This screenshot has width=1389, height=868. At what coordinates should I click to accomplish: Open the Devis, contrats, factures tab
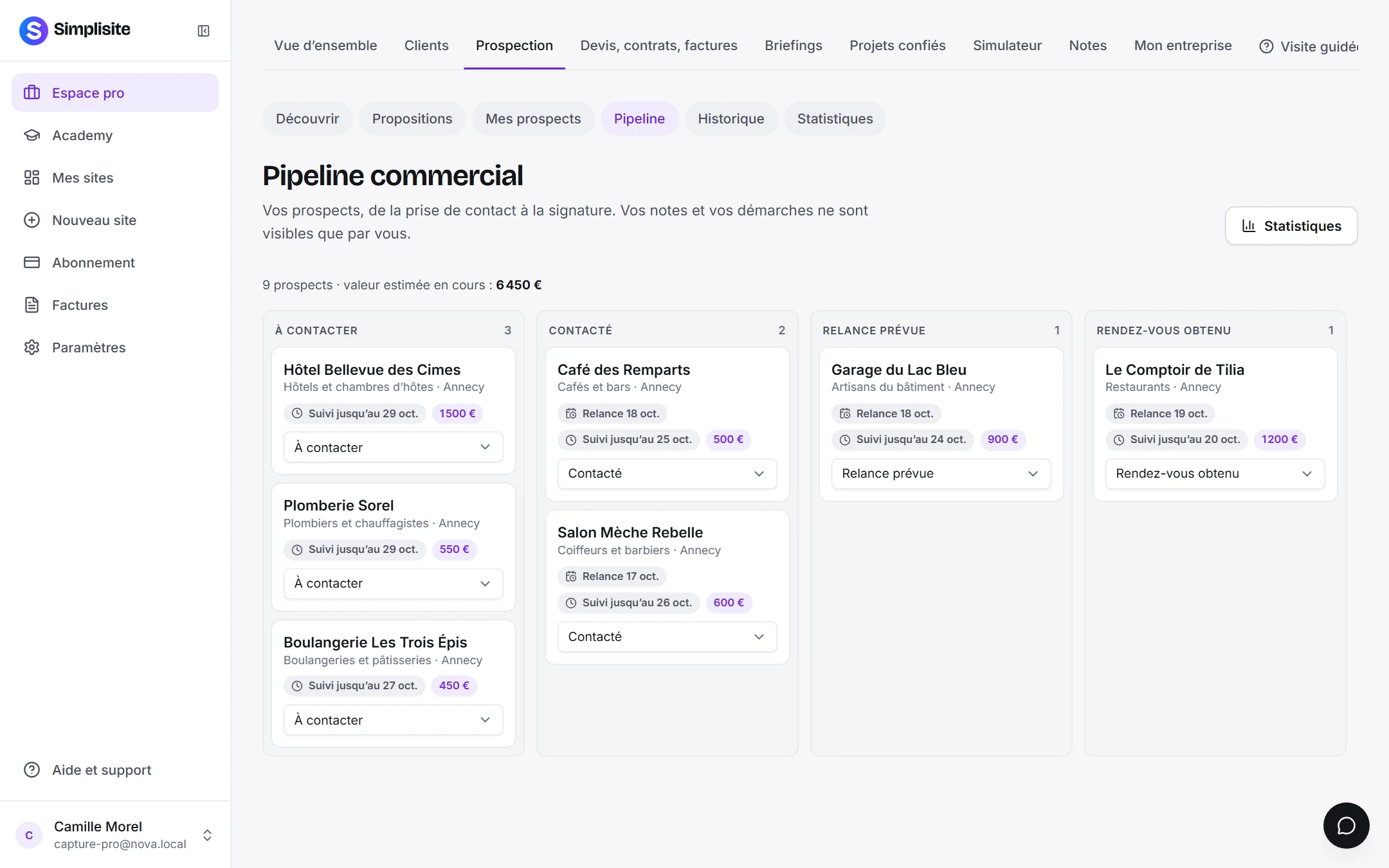pyautogui.click(x=658, y=46)
